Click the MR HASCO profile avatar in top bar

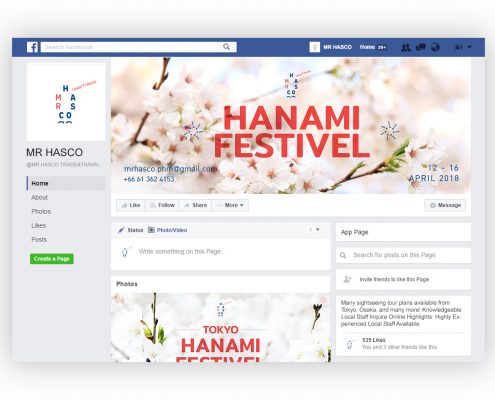(x=314, y=47)
